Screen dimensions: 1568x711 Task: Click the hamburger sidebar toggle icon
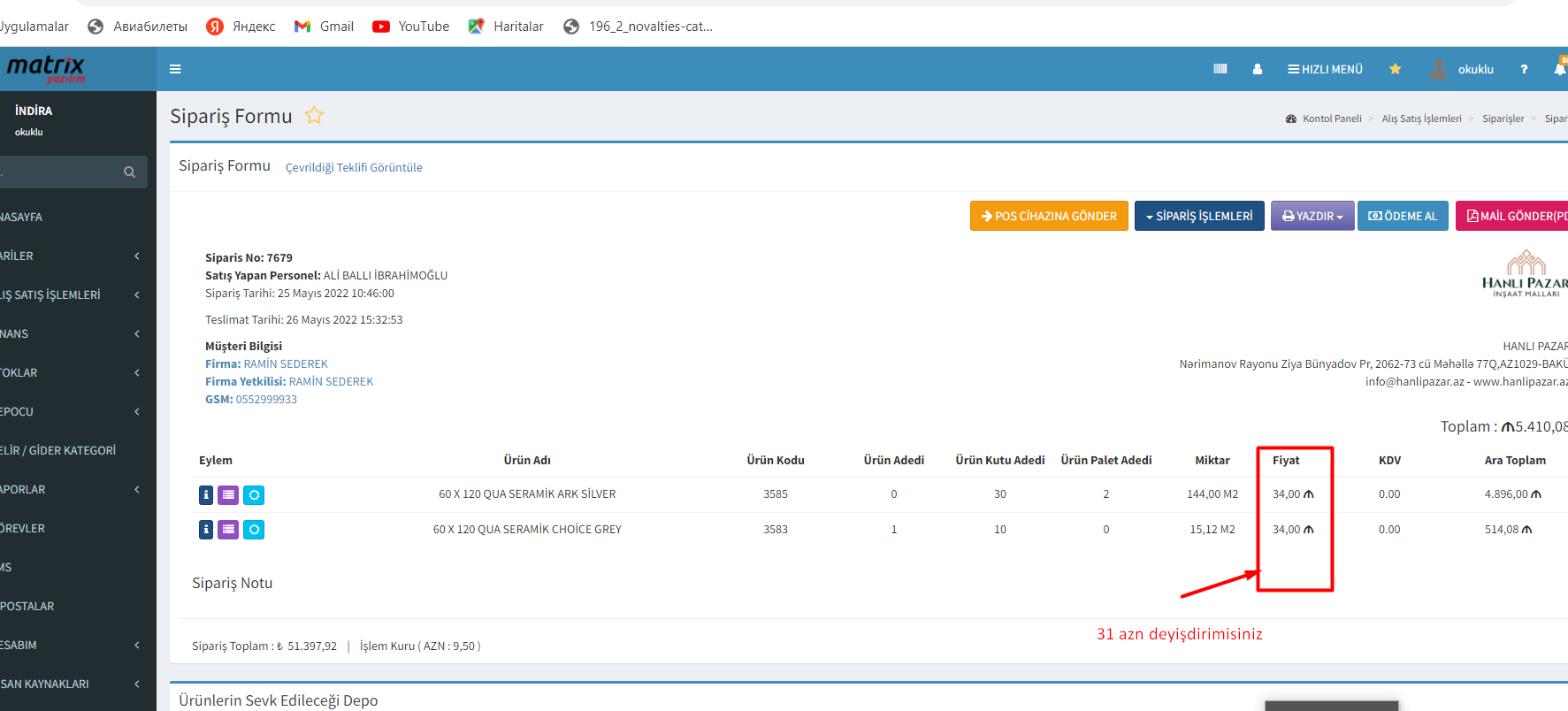click(x=175, y=69)
